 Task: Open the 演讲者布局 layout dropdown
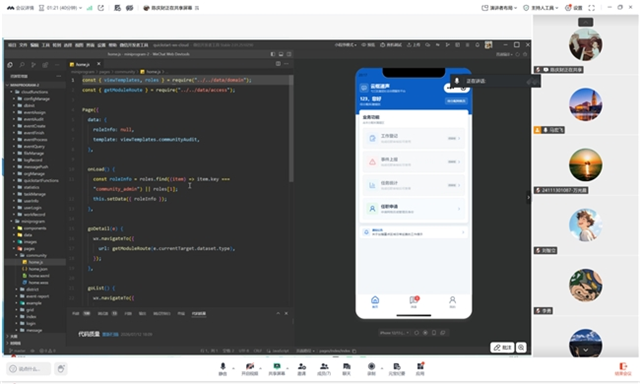(x=499, y=8)
